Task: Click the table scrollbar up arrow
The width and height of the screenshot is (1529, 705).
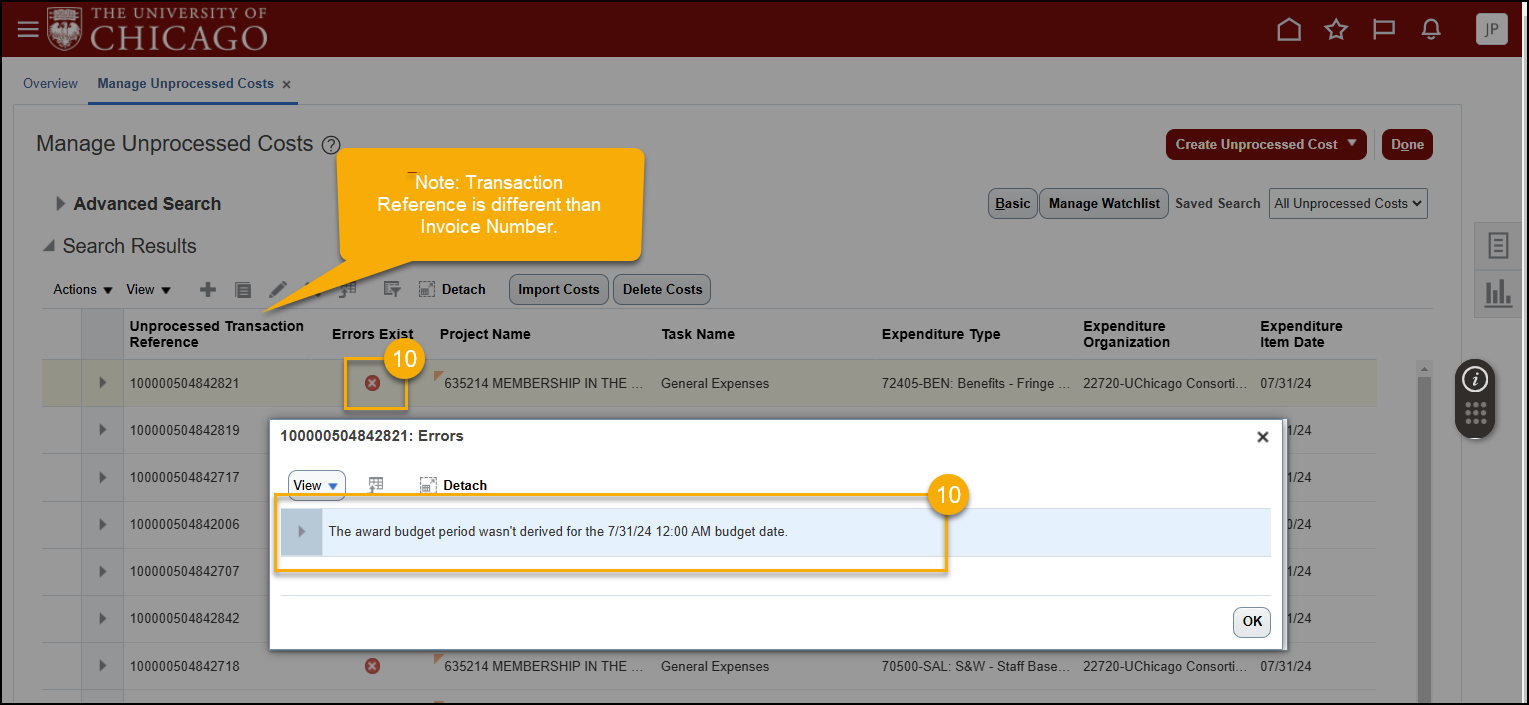Action: click(x=1425, y=369)
